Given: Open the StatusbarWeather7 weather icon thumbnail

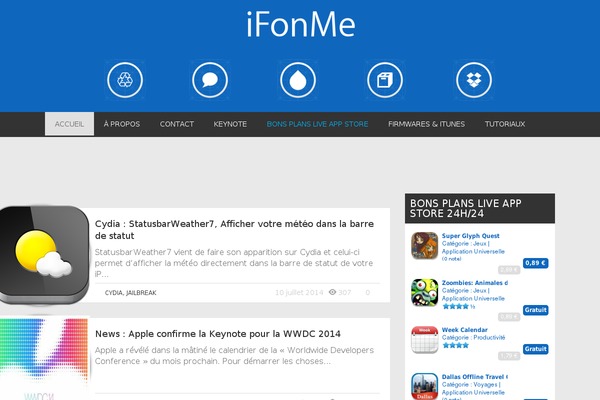Looking at the screenshot, I should [x=44, y=255].
